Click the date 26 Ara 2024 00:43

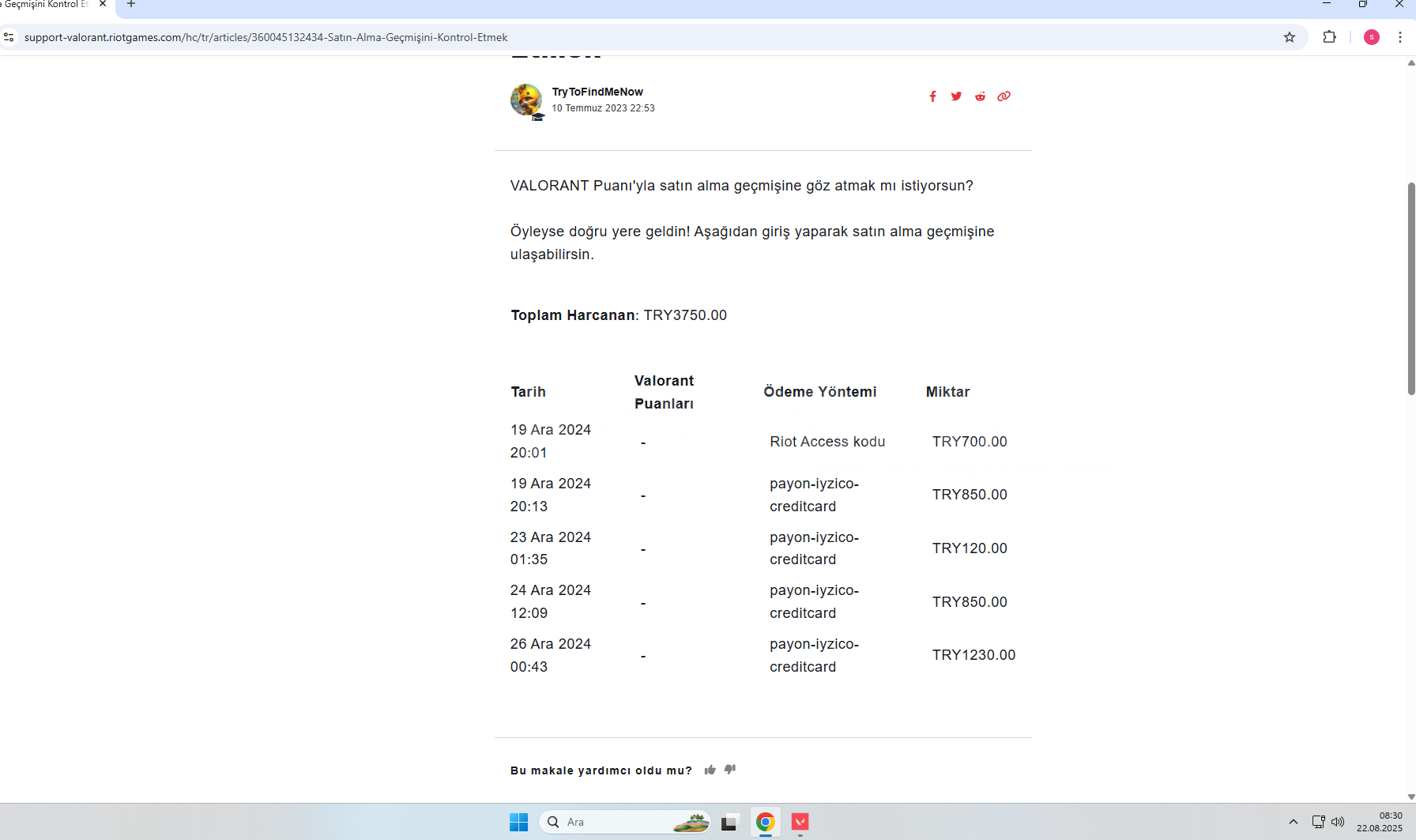point(551,655)
